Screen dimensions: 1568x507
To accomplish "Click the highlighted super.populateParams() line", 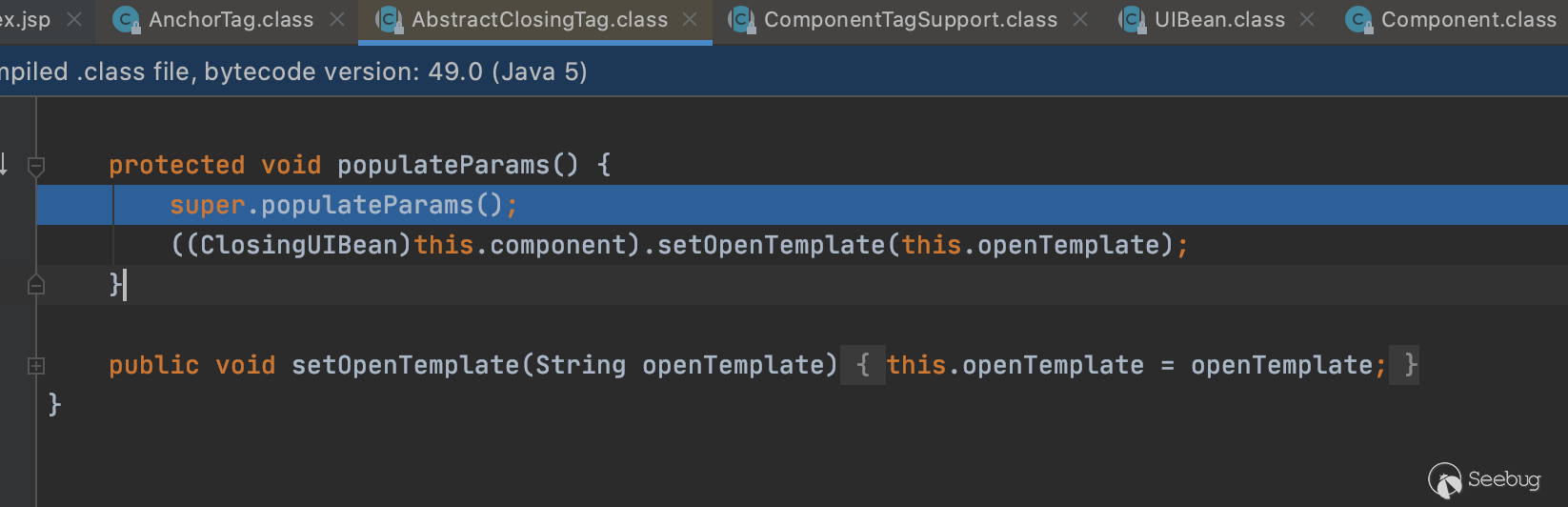I will [343, 205].
